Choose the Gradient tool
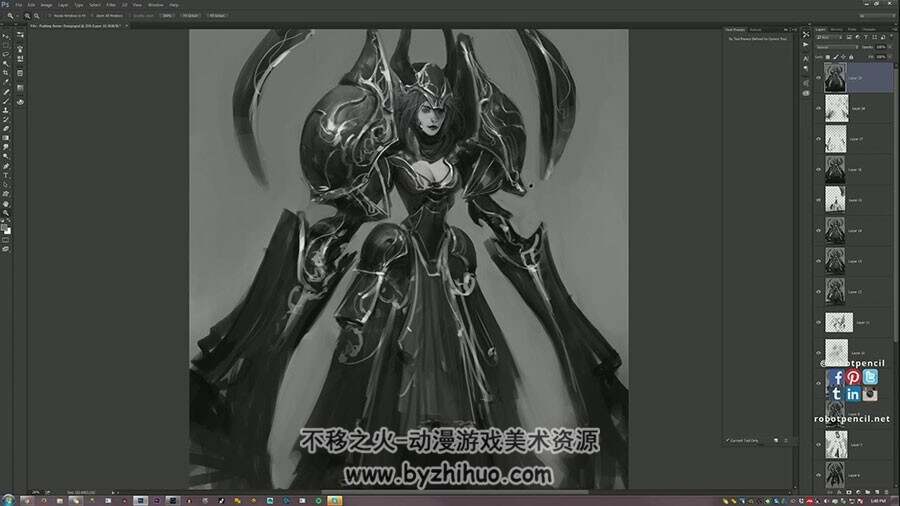 (x=6, y=138)
